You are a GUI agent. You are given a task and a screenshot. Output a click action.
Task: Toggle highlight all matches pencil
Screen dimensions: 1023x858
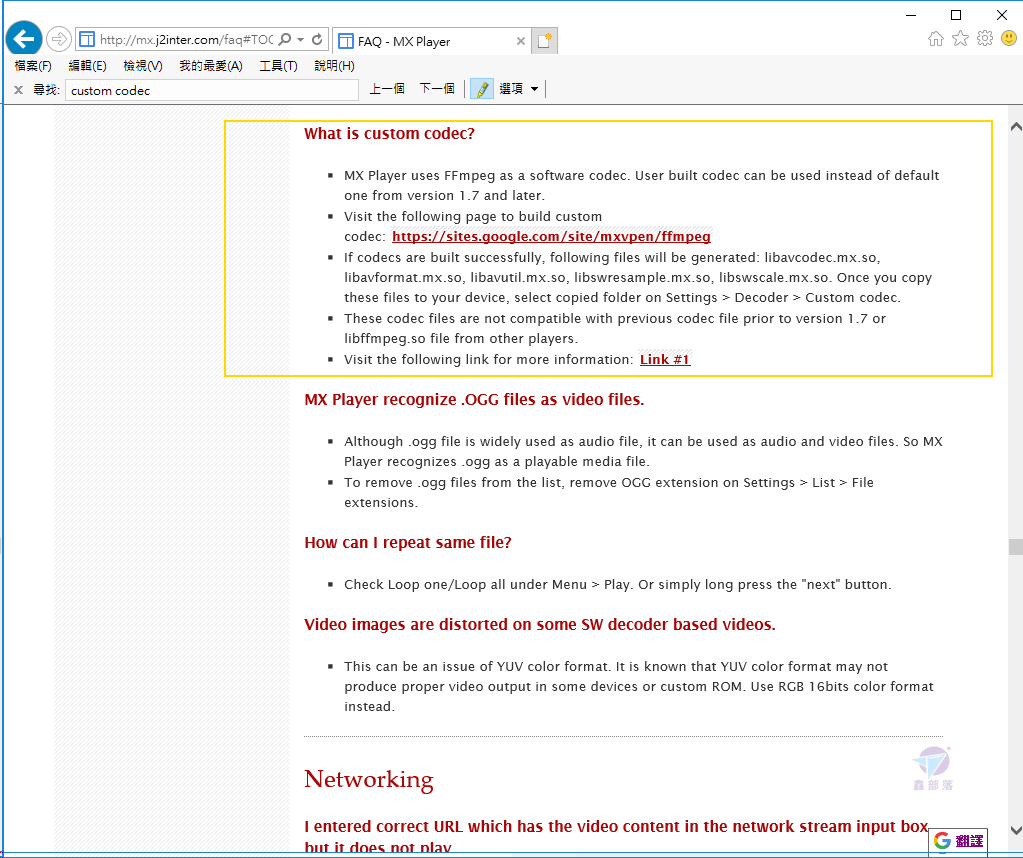481,89
